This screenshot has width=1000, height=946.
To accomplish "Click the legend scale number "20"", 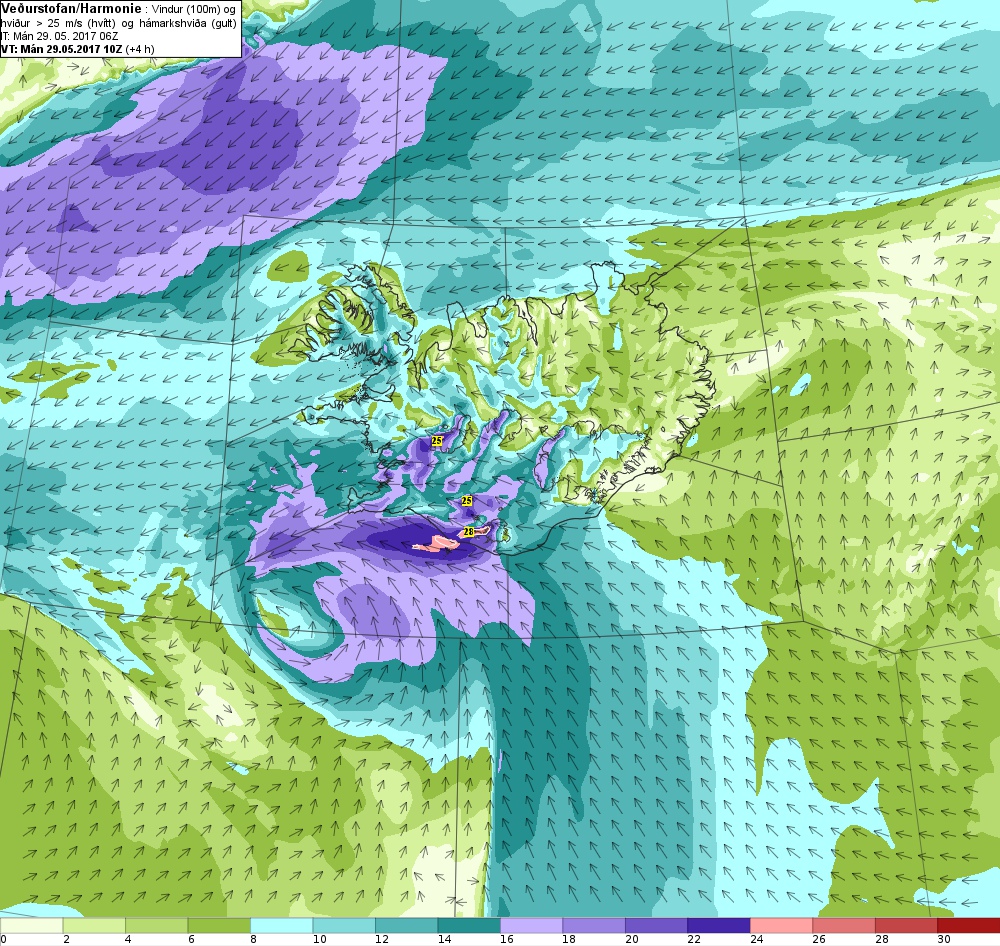I will tap(632, 939).
